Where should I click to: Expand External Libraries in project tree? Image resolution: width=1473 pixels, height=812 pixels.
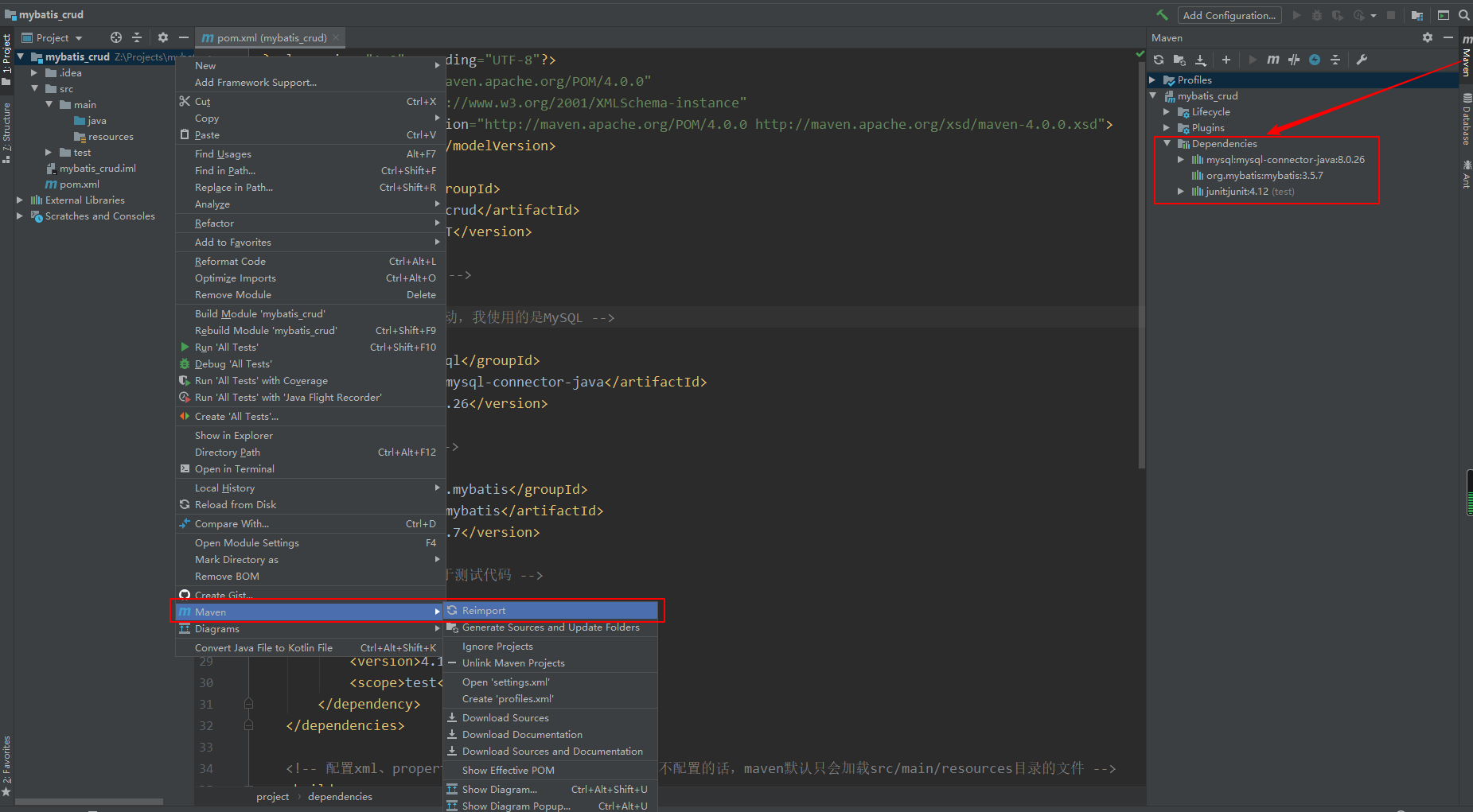(20, 200)
